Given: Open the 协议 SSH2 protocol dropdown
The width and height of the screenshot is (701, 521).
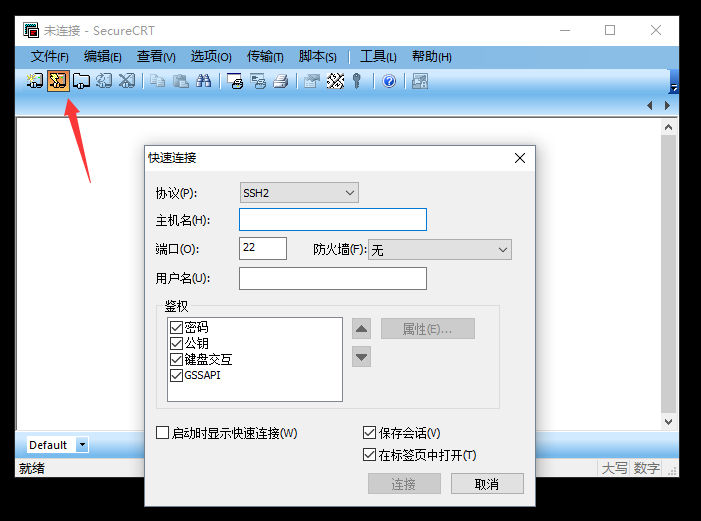Looking at the screenshot, I should pyautogui.click(x=299, y=193).
